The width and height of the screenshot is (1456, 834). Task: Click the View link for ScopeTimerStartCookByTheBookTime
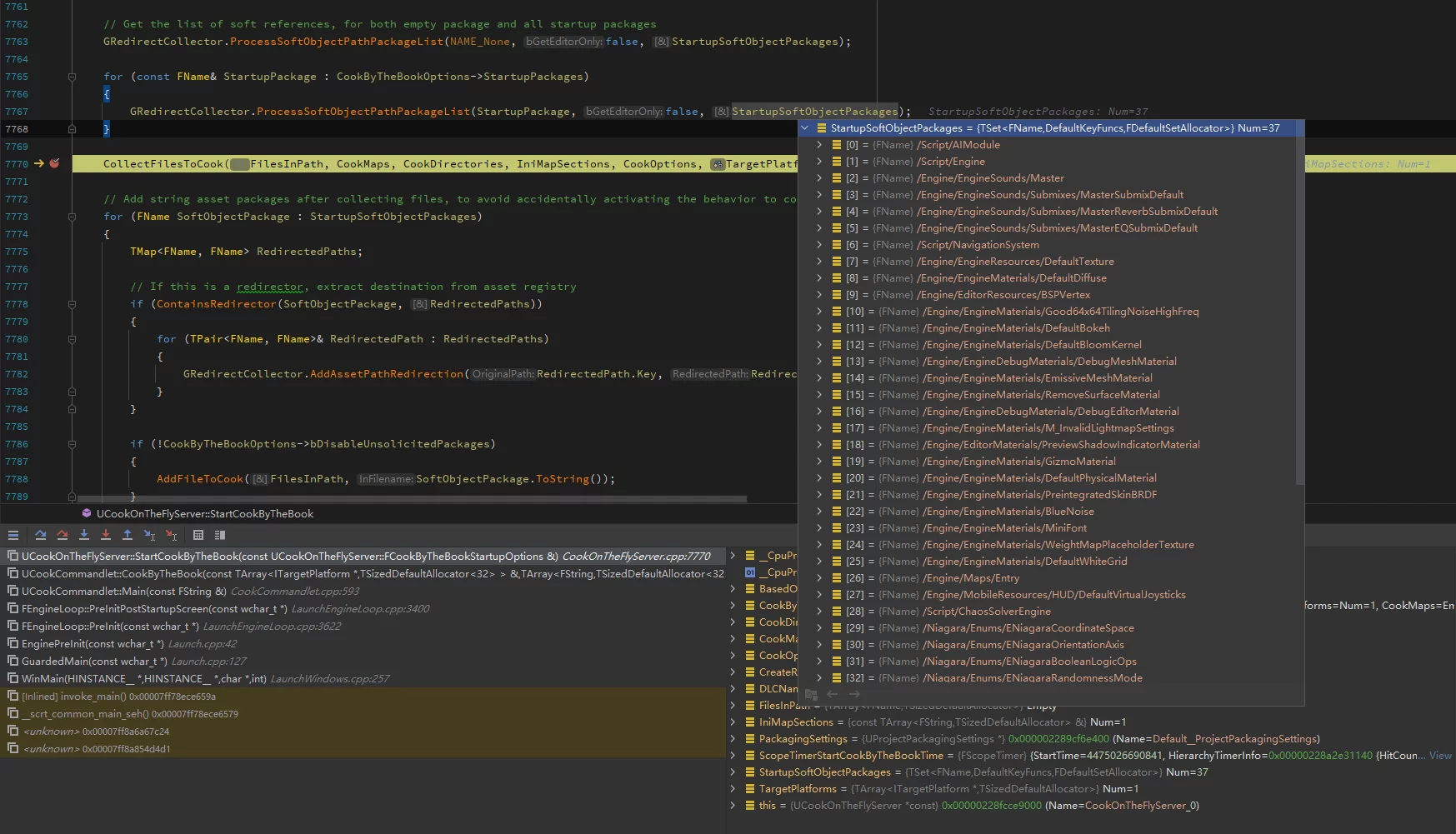[1440, 756]
